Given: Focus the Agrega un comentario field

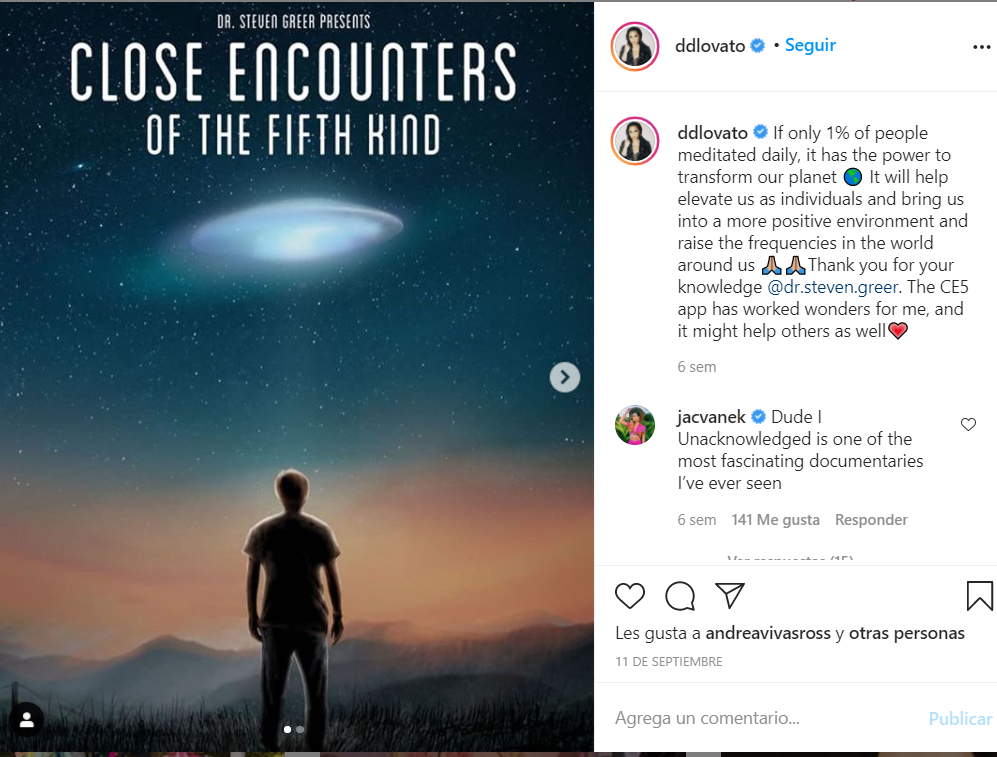Looking at the screenshot, I should (763, 718).
